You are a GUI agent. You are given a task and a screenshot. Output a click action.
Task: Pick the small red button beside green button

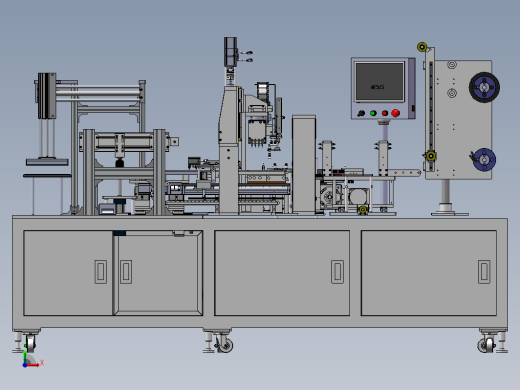click(385, 113)
